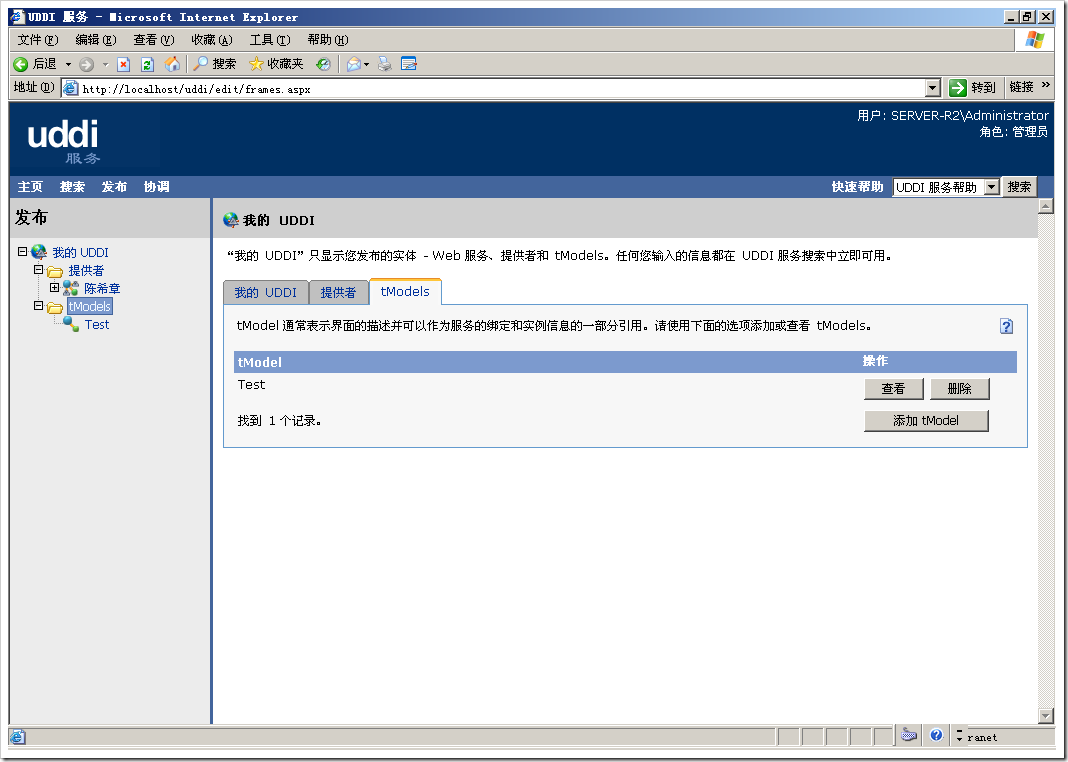The height and width of the screenshot is (762, 1068).
Task: Expand the 链接 toolbar chevron
Action: [x=1046, y=86]
